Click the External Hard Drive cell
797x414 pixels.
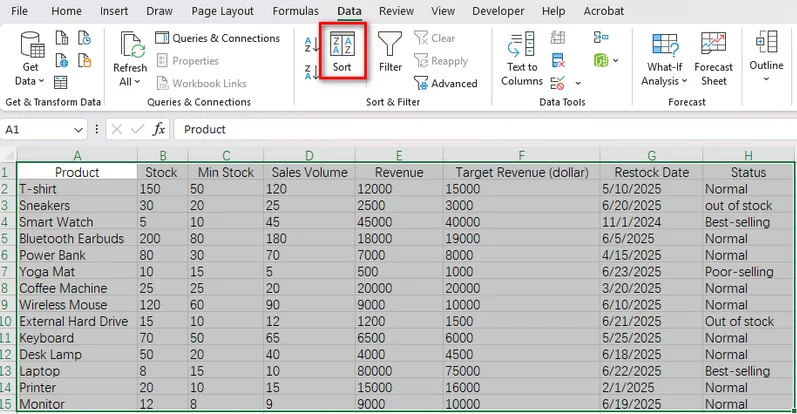77,321
